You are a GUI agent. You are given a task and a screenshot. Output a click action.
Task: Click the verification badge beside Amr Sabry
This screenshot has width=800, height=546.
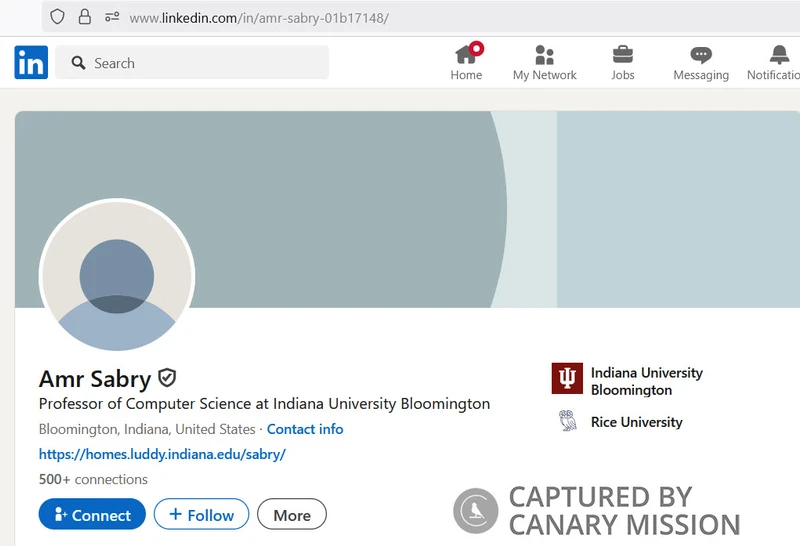click(x=167, y=378)
